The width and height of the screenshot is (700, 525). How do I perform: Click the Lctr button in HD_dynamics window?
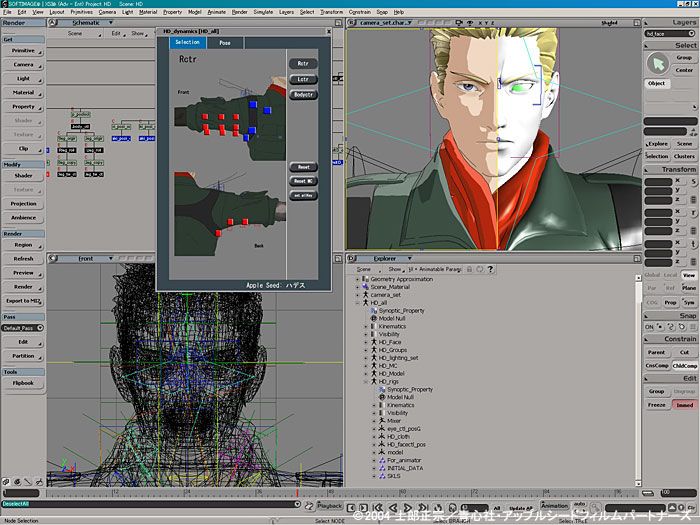pos(303,79)
